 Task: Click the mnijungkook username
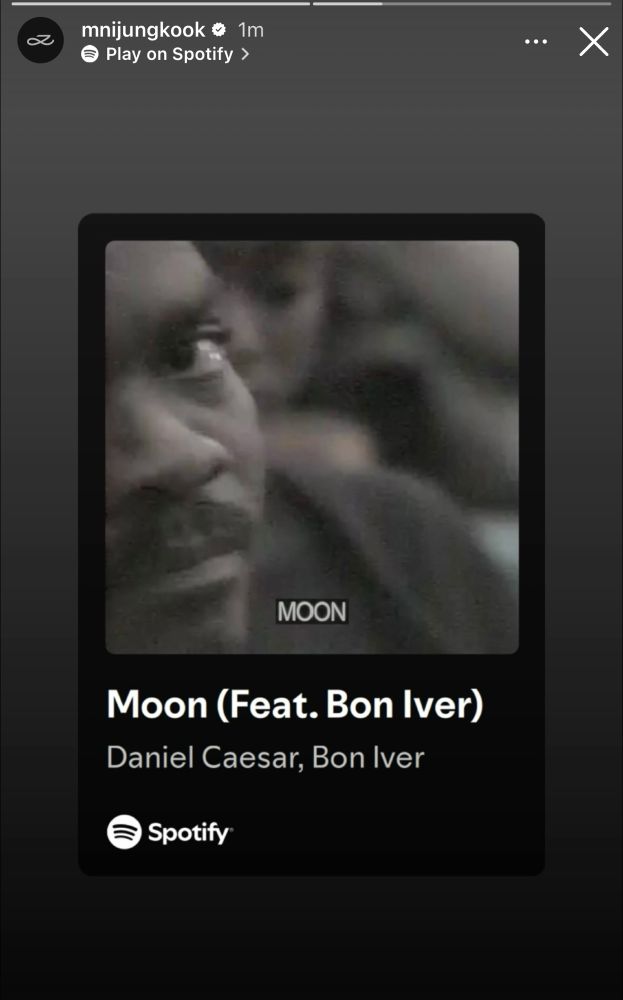143,30
